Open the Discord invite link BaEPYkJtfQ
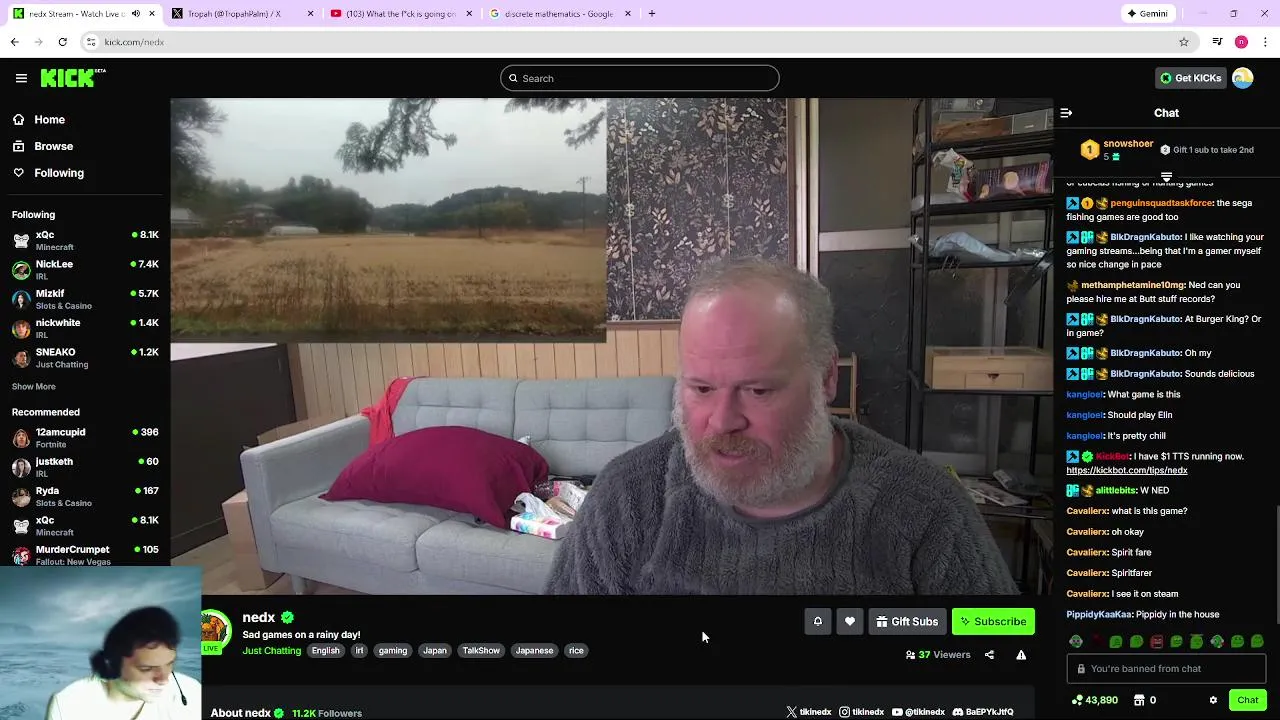The image size is (1280, 720). coord(983,712)
